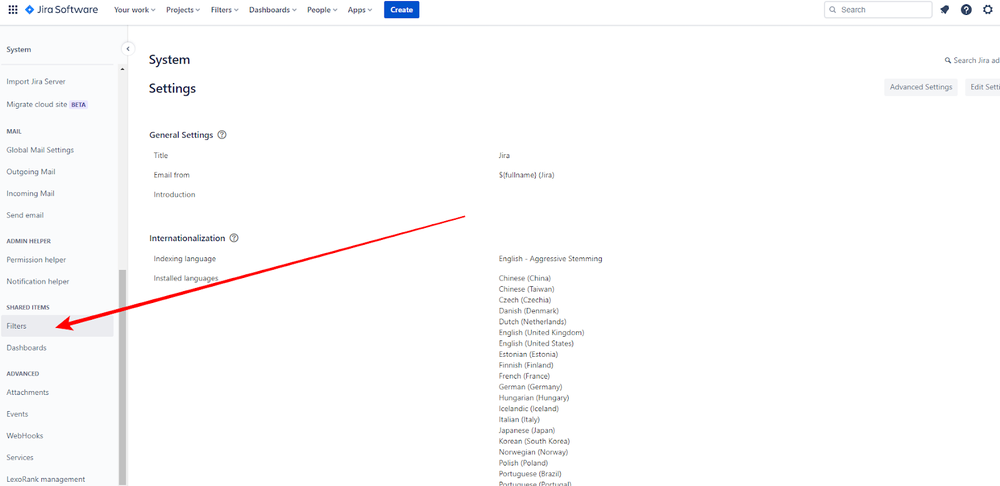Open Events in sidebar
1000x486 pixels.
(x=17, y=414)
